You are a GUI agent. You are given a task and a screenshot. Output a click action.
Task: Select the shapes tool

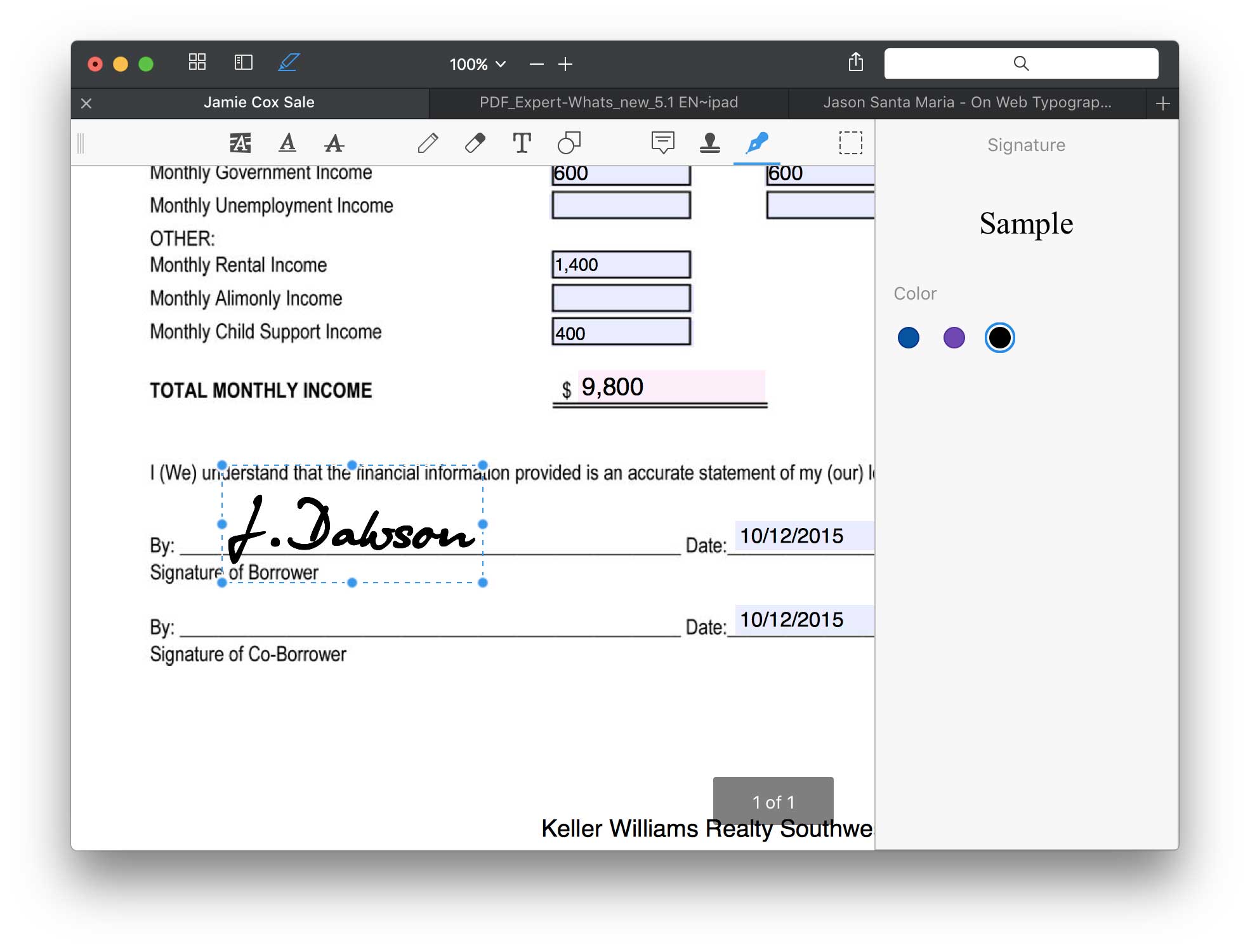point(569,143)
